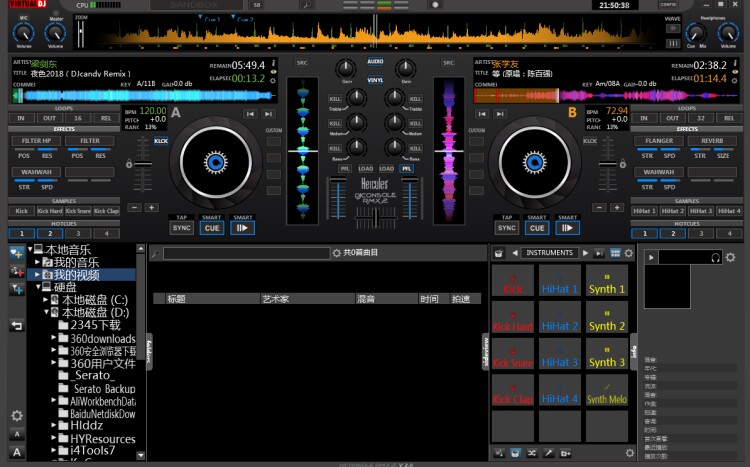Click deck B FLANGER effect button
This screenshot has width=750, height=467.
659,141
